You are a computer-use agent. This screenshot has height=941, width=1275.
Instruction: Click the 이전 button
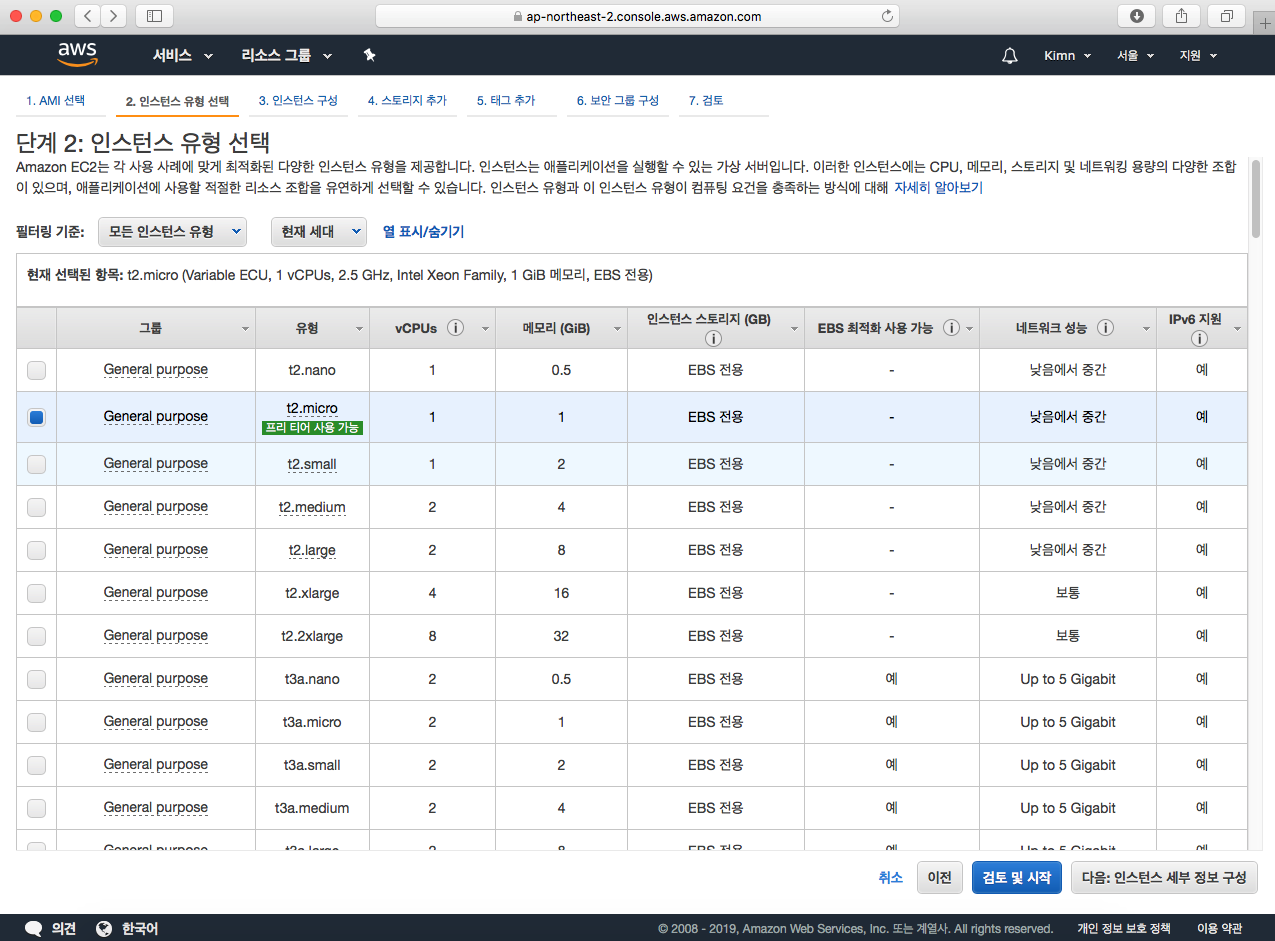939,877
